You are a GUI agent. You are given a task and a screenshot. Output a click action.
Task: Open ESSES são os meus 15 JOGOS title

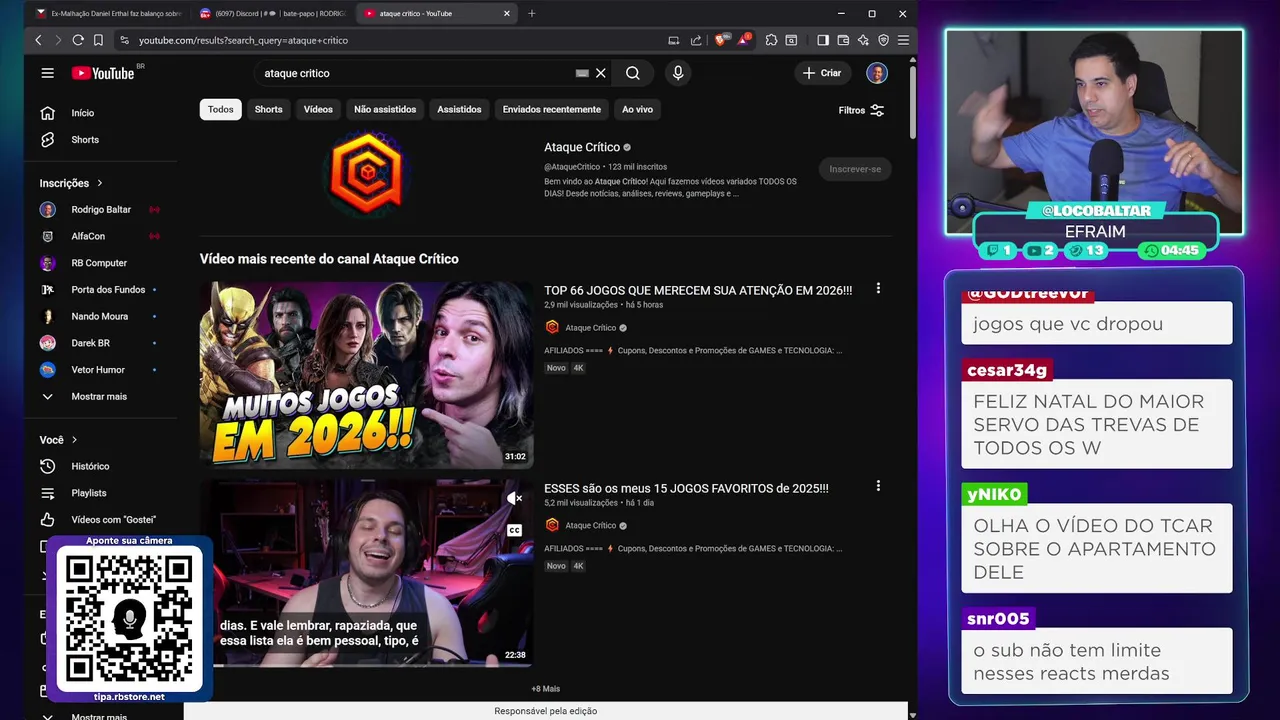point(686,489)
